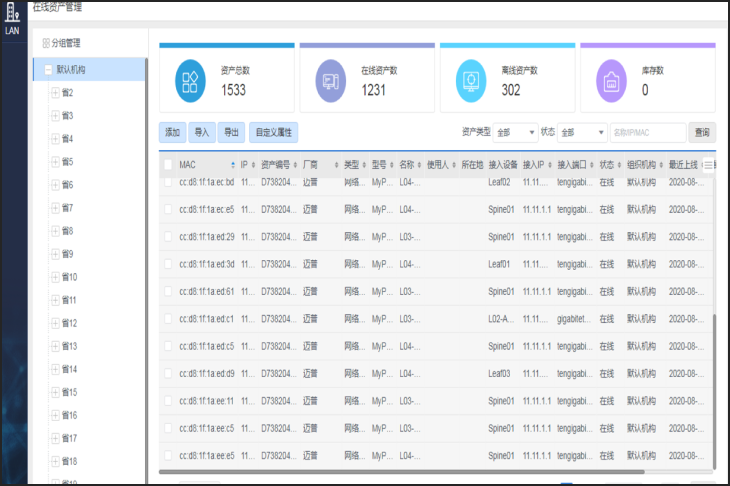Toggle the select-all checkbox in the table header
Image resolution: width=730 pixels, height=486 pixels.
tap(168, 165)
